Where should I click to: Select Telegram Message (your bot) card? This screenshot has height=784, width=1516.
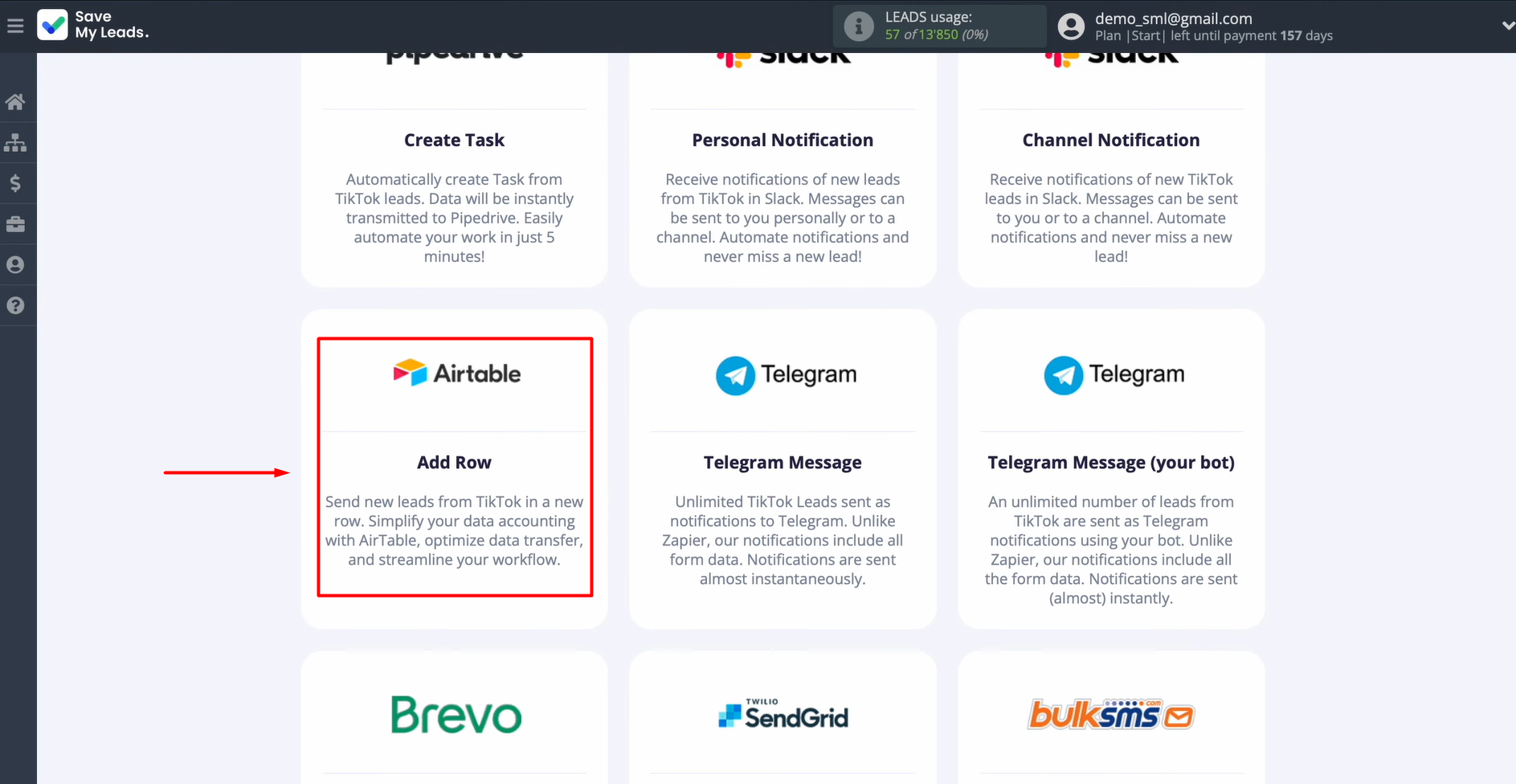pos(1110,468)
